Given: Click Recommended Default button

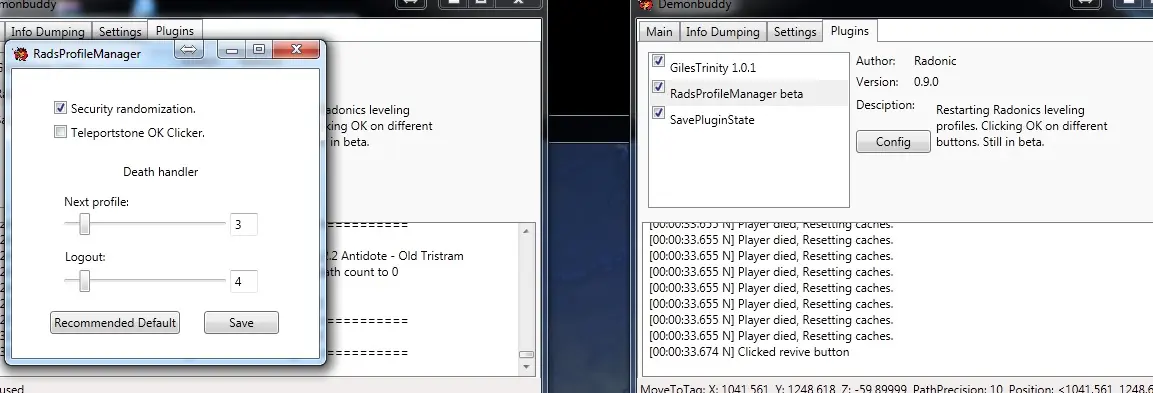Looking at the screenshot, I should [115, 322].
